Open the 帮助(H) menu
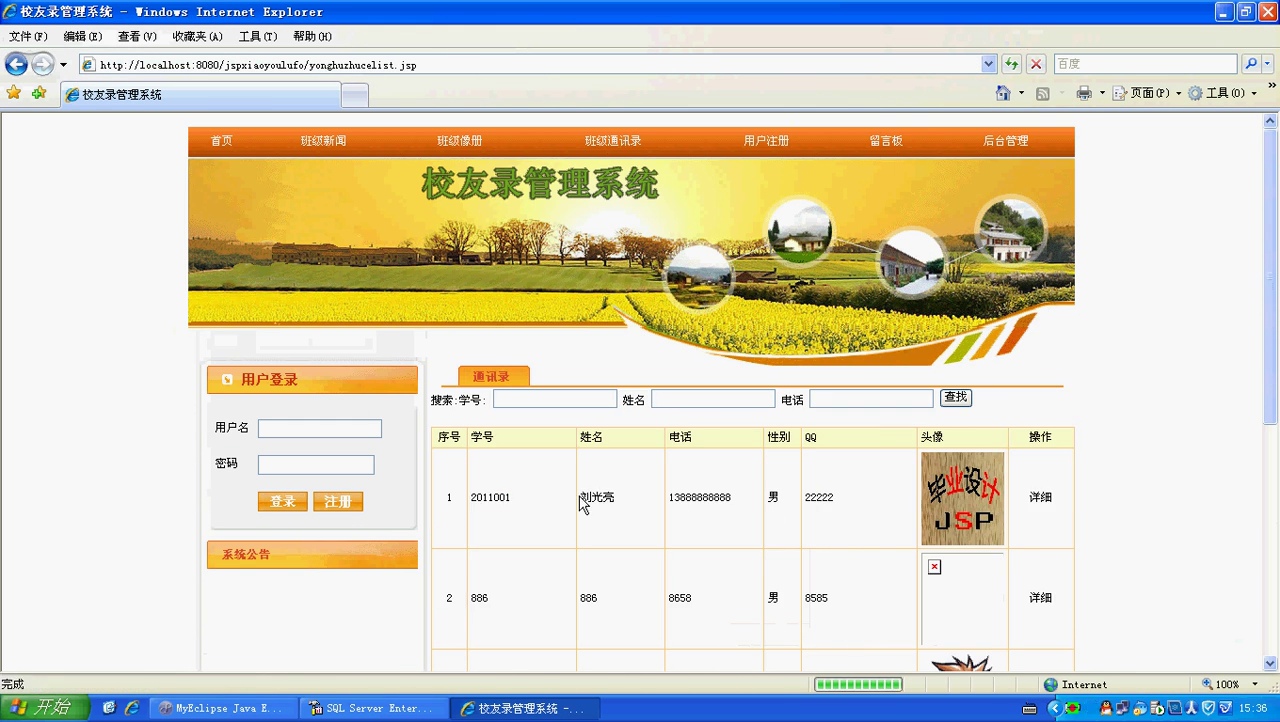The image size is (1280, 722). point(312,36)
